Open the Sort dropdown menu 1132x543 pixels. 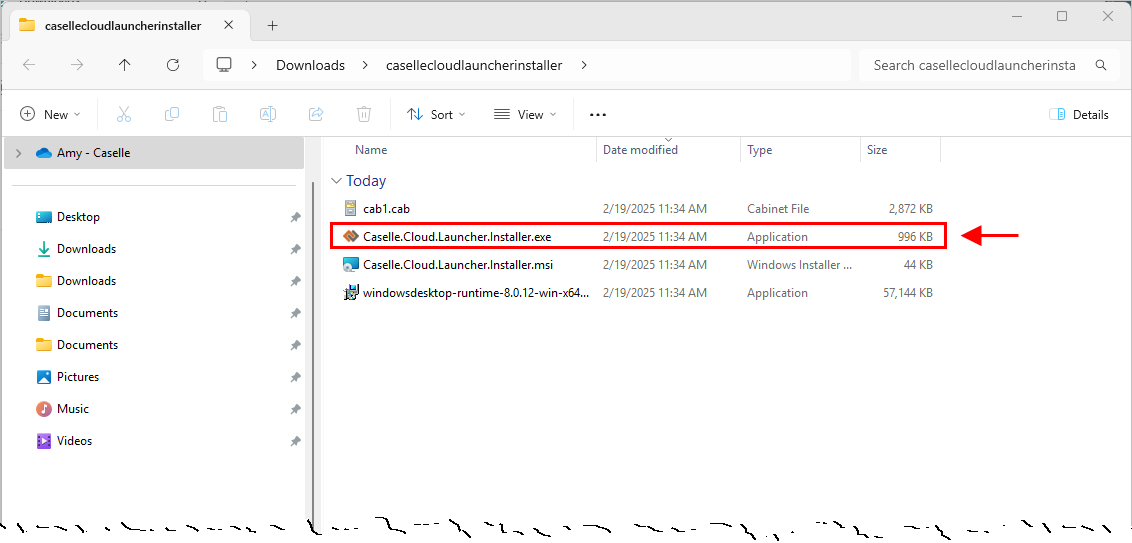(436, 114)
